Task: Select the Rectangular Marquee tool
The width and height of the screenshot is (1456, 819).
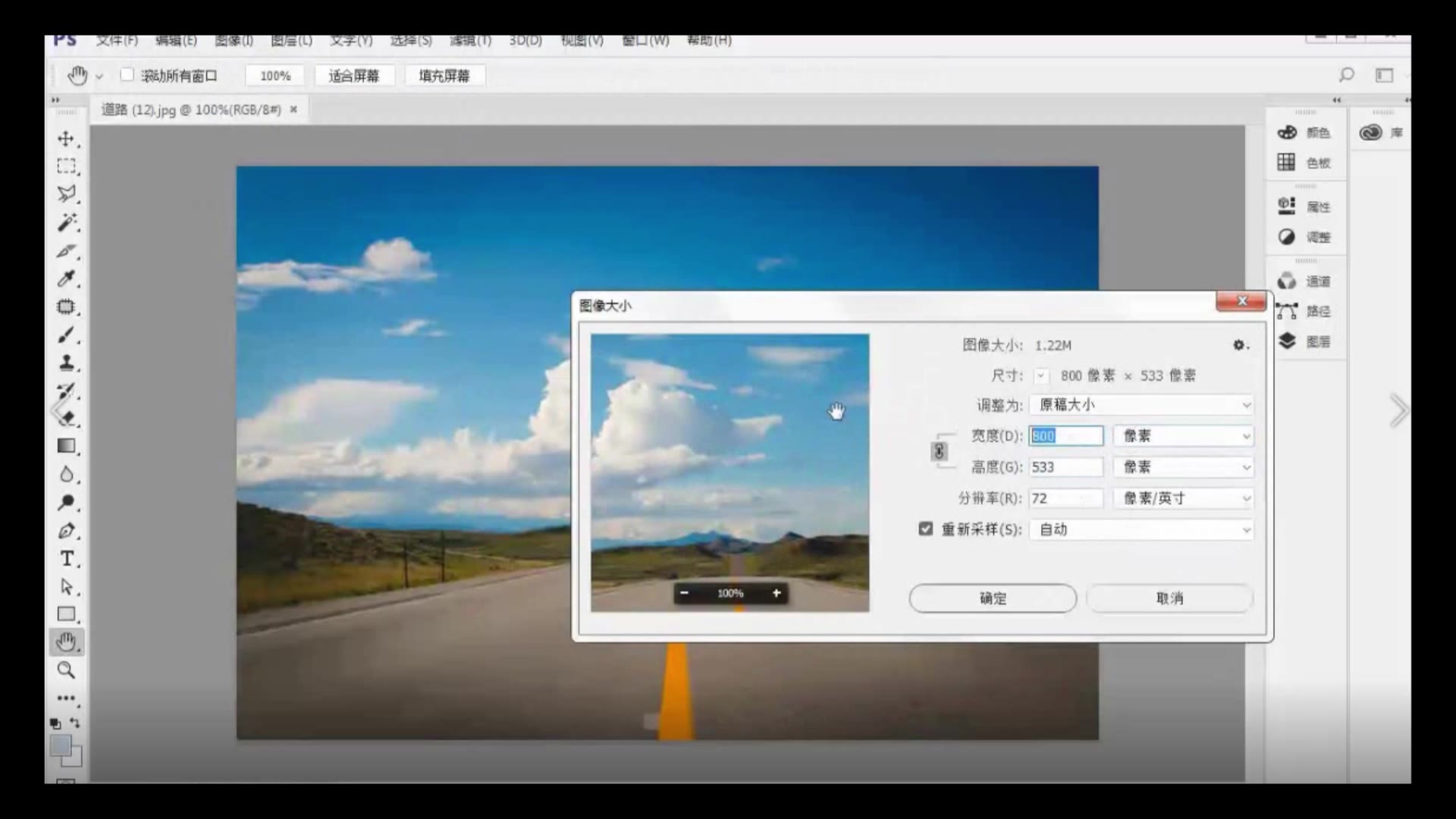Action: coord(67,166)
